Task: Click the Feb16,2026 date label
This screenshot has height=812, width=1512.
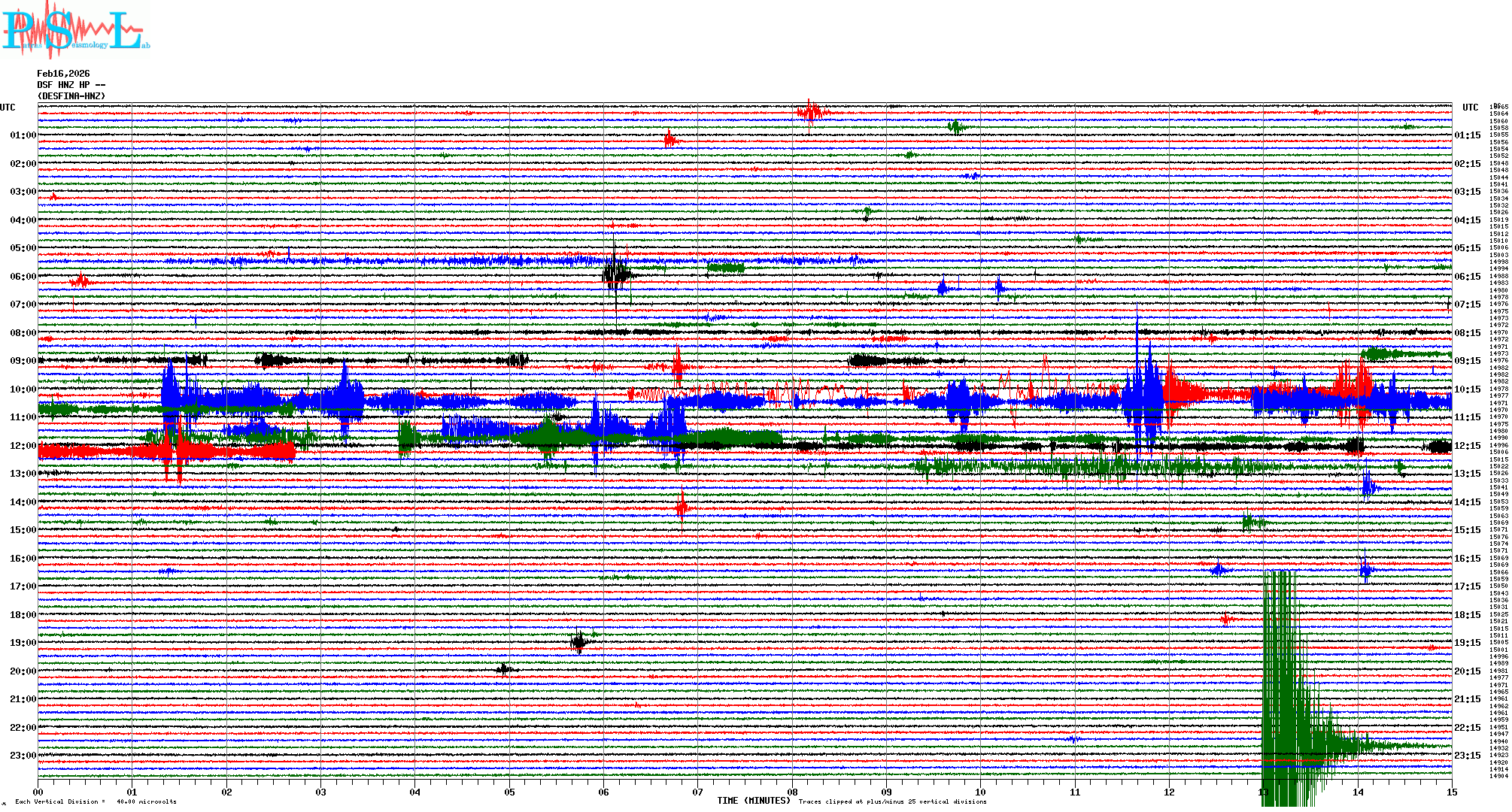Action: [x=63, y=74]
